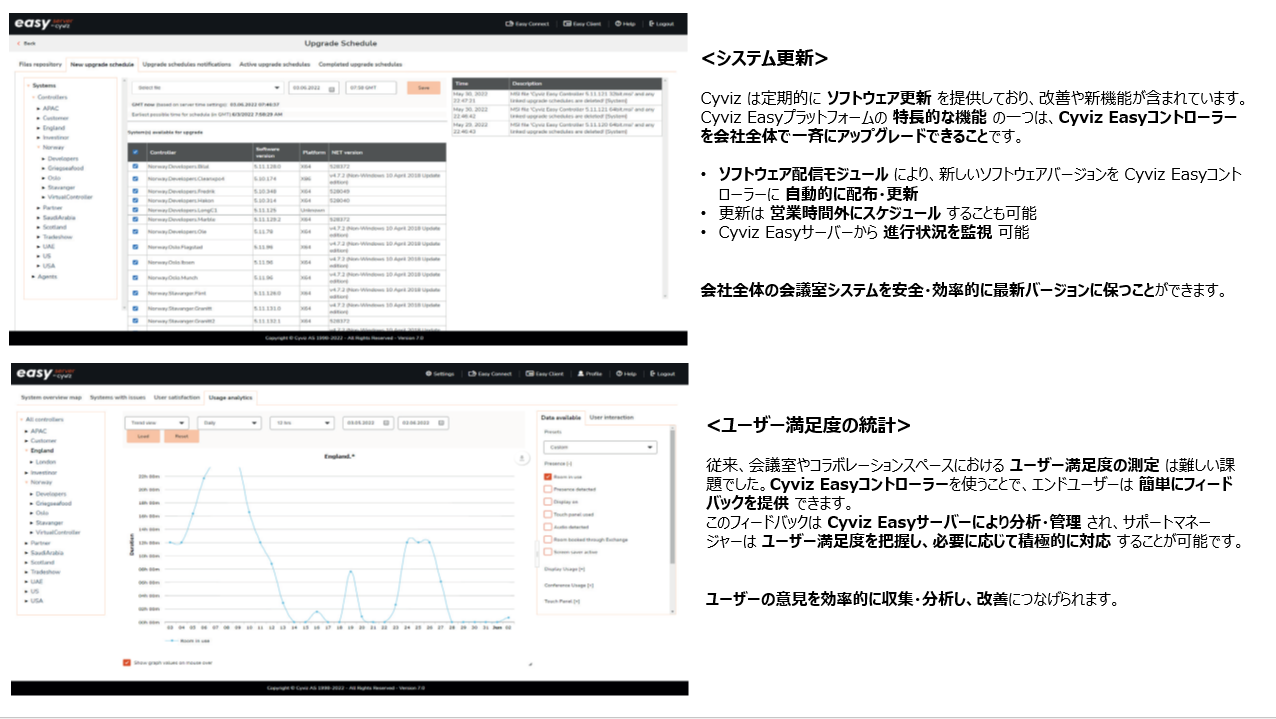Toggle Show graph values on mouse over

pyautogui.click(x=126, y=661)
